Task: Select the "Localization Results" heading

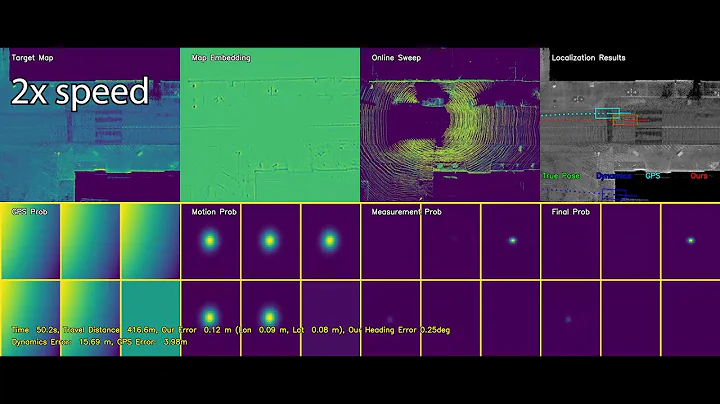Action: 588,58
